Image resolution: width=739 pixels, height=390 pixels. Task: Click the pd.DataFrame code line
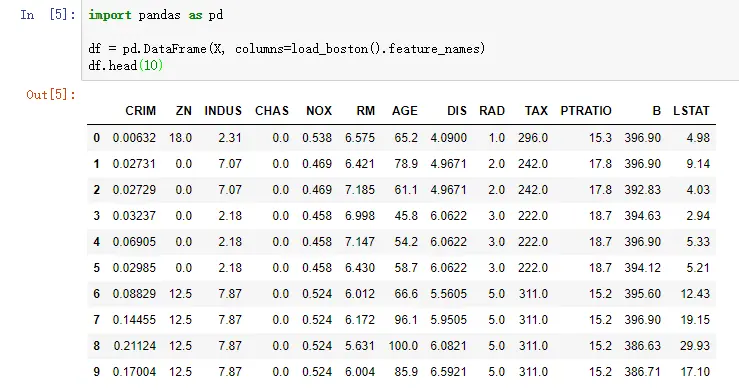(x=287, y=49)
